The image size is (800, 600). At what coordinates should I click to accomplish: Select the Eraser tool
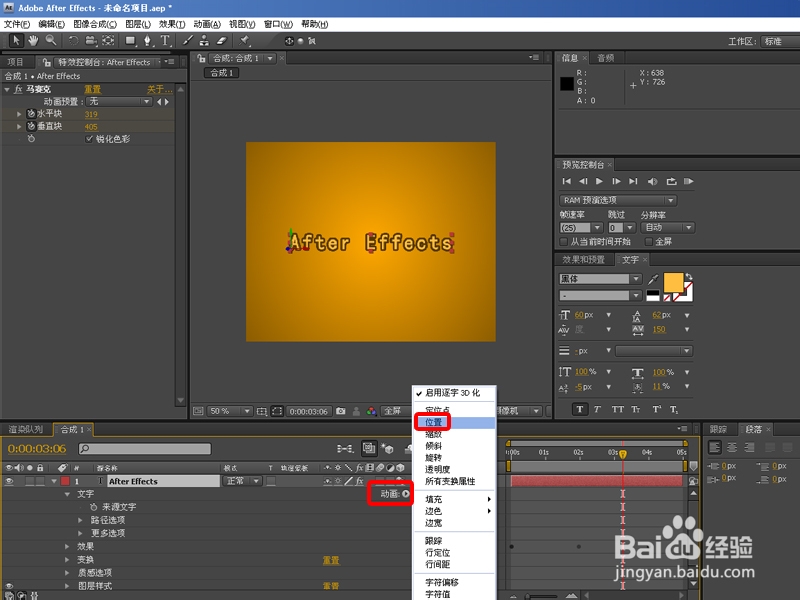tap(221, 41)
